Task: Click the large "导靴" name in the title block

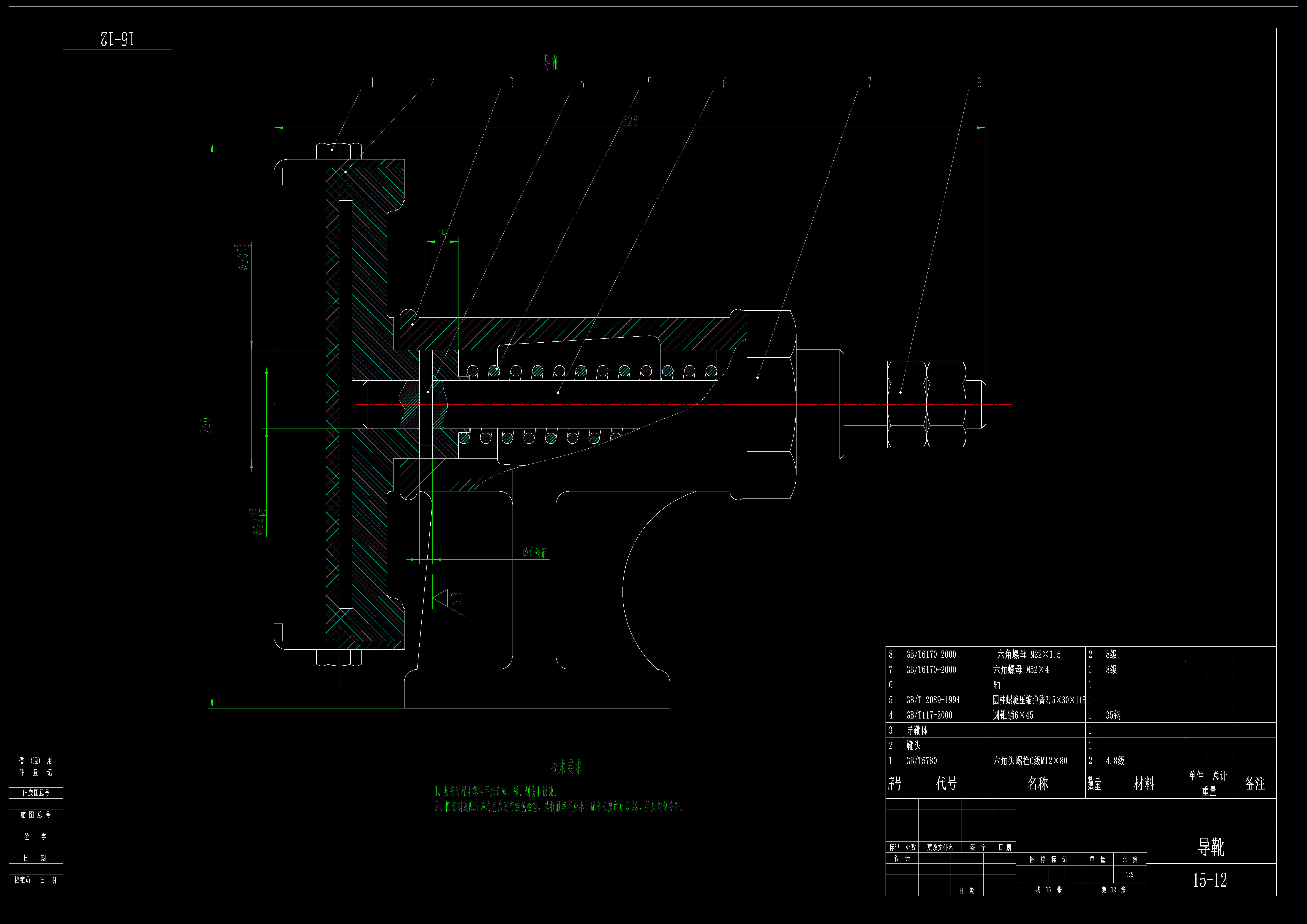Action: (1211, 847)
